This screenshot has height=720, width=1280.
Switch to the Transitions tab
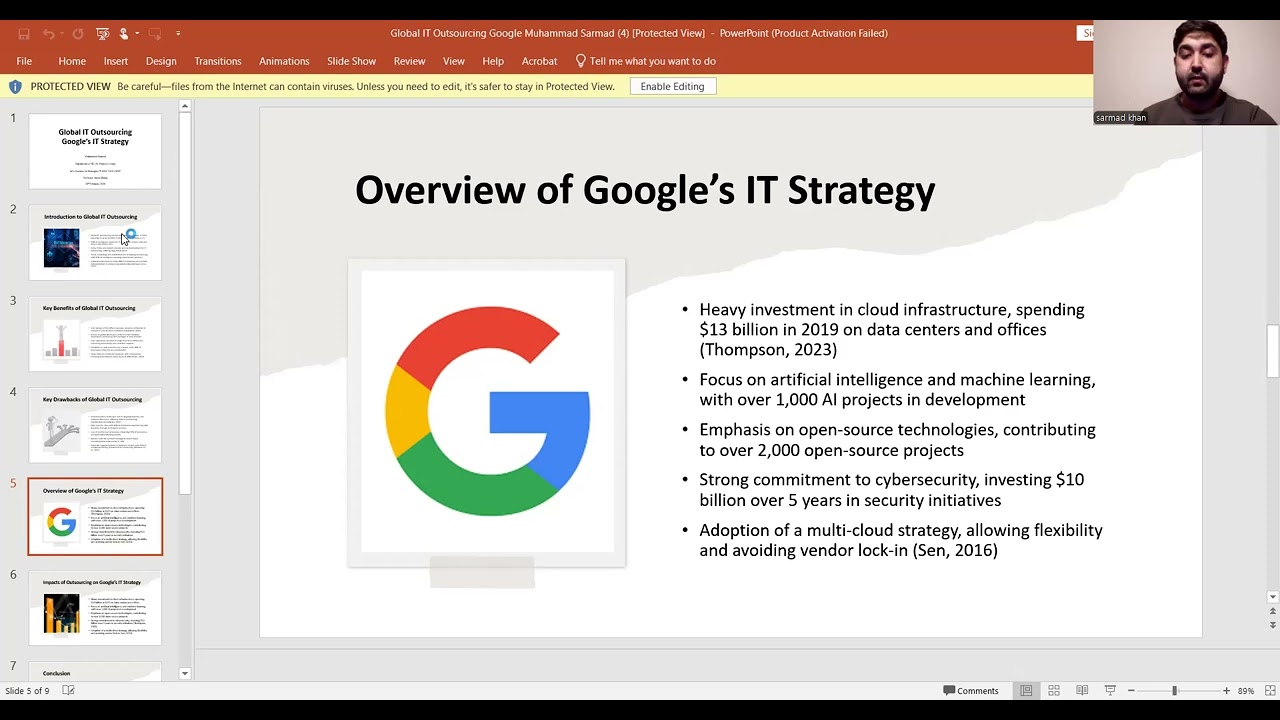click(x=218, y=61)
